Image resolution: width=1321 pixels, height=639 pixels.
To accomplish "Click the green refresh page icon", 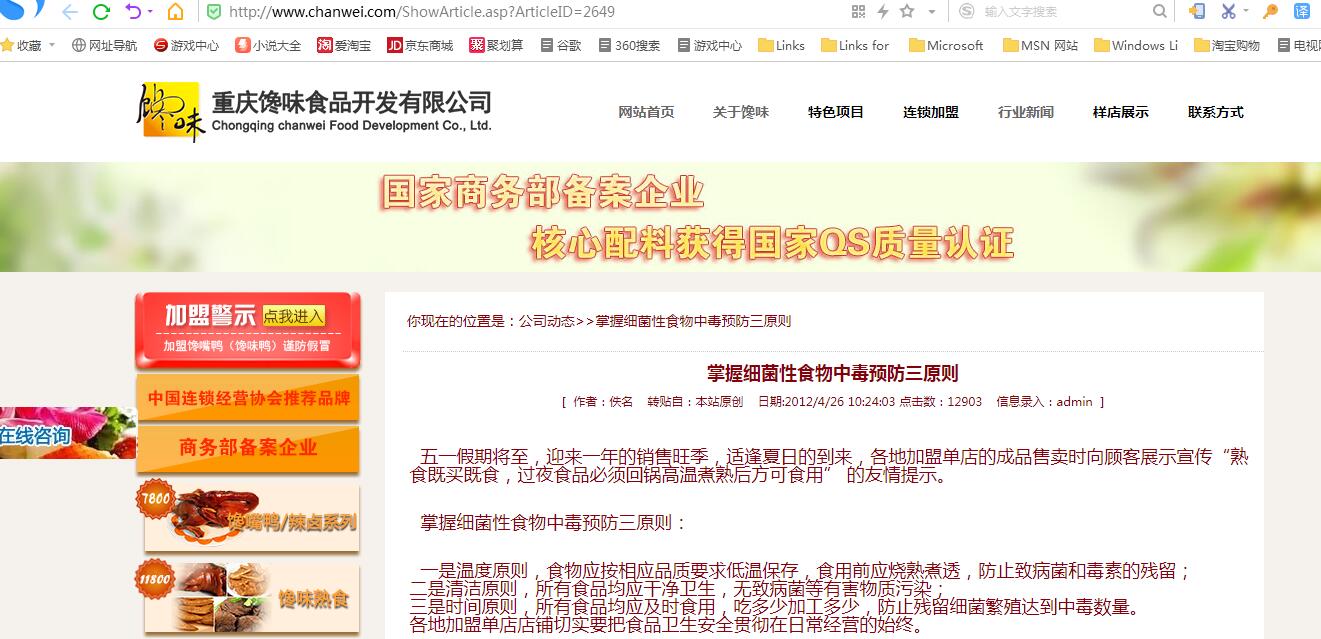I will coord(101,12).
